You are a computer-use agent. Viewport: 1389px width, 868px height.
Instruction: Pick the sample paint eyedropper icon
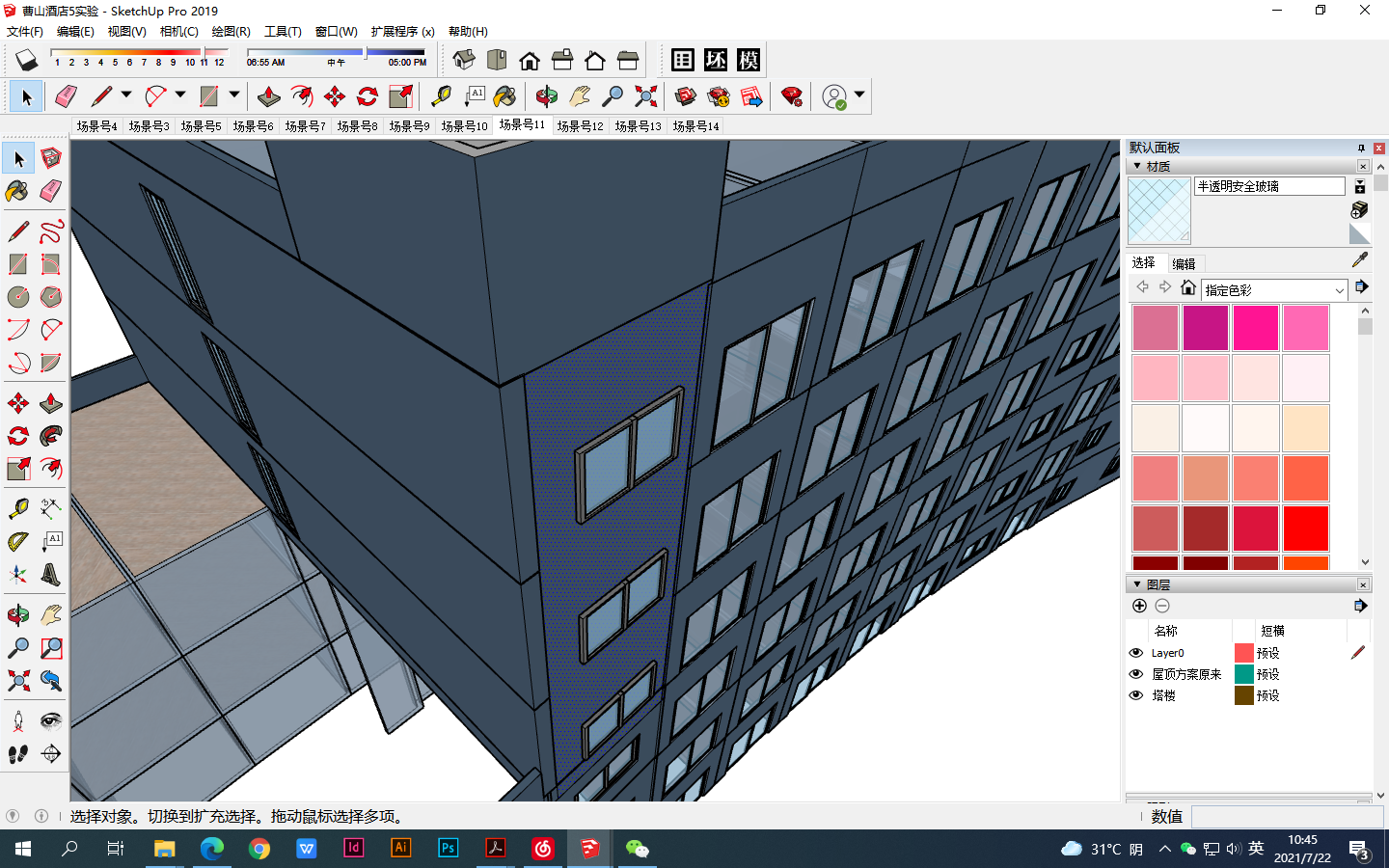tap(1360, 259)
